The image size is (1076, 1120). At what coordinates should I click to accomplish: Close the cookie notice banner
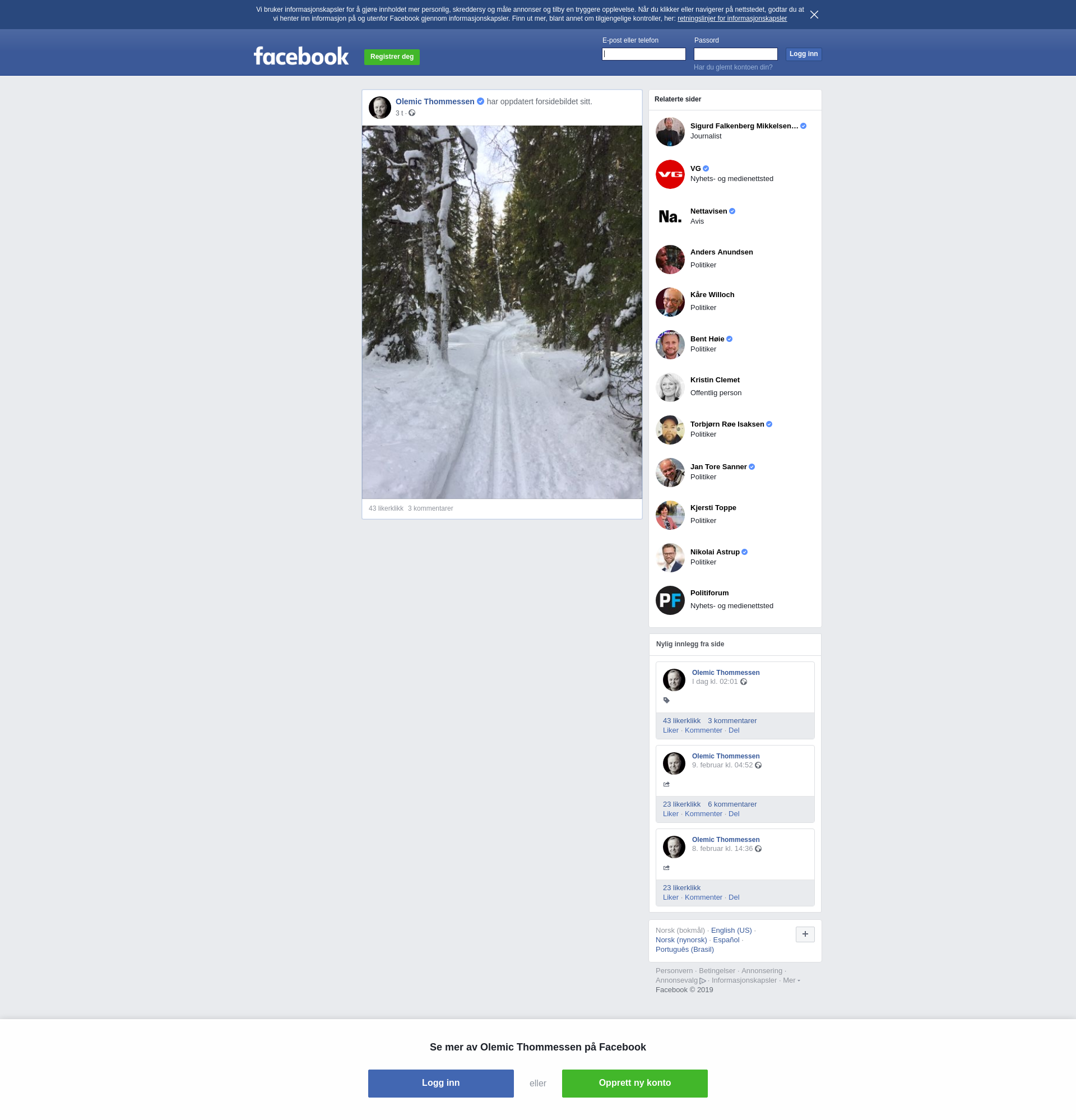(x=814, y=15)
